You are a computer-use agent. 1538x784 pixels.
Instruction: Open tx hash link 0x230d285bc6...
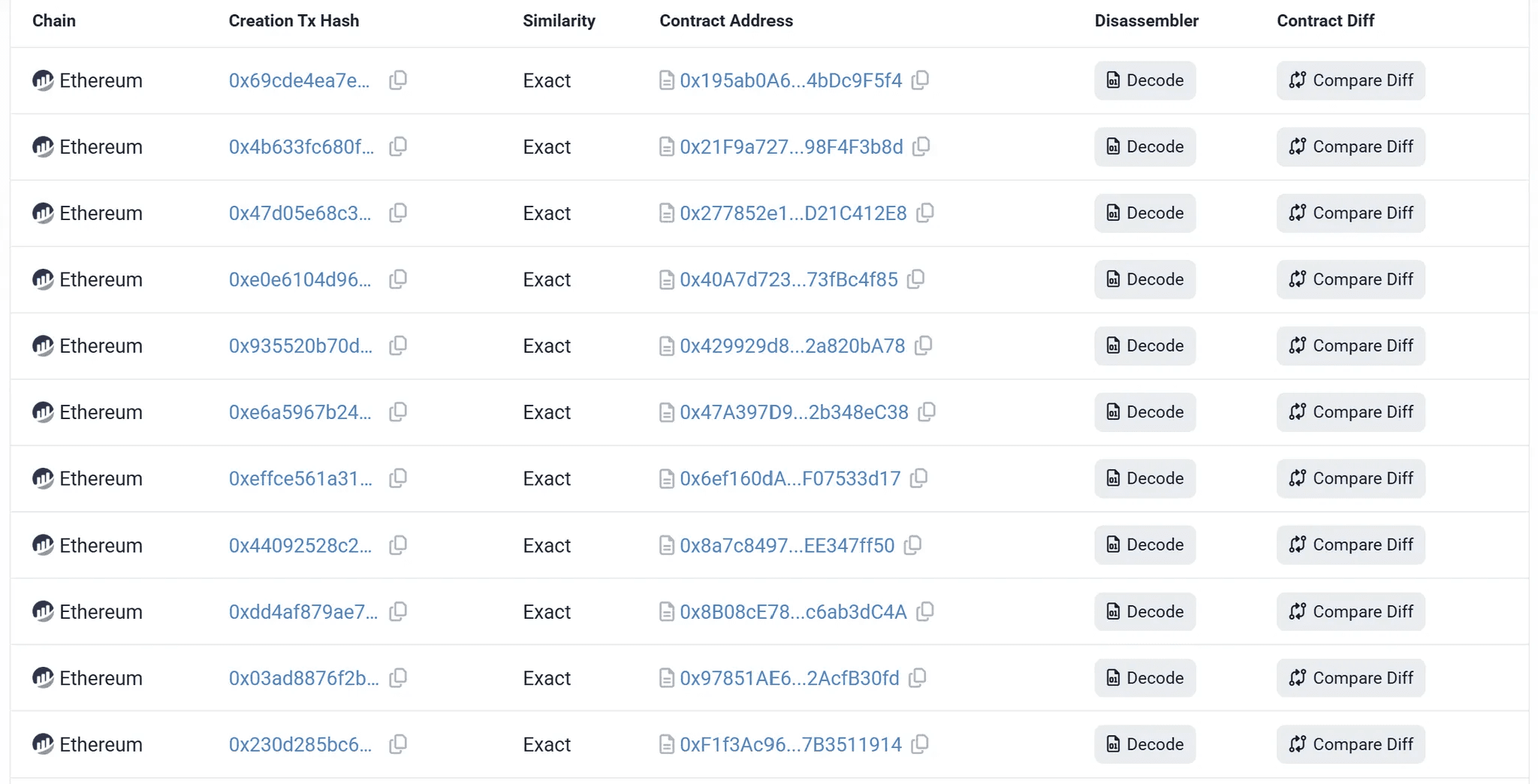pyautogui.click(x=300, y=744)
